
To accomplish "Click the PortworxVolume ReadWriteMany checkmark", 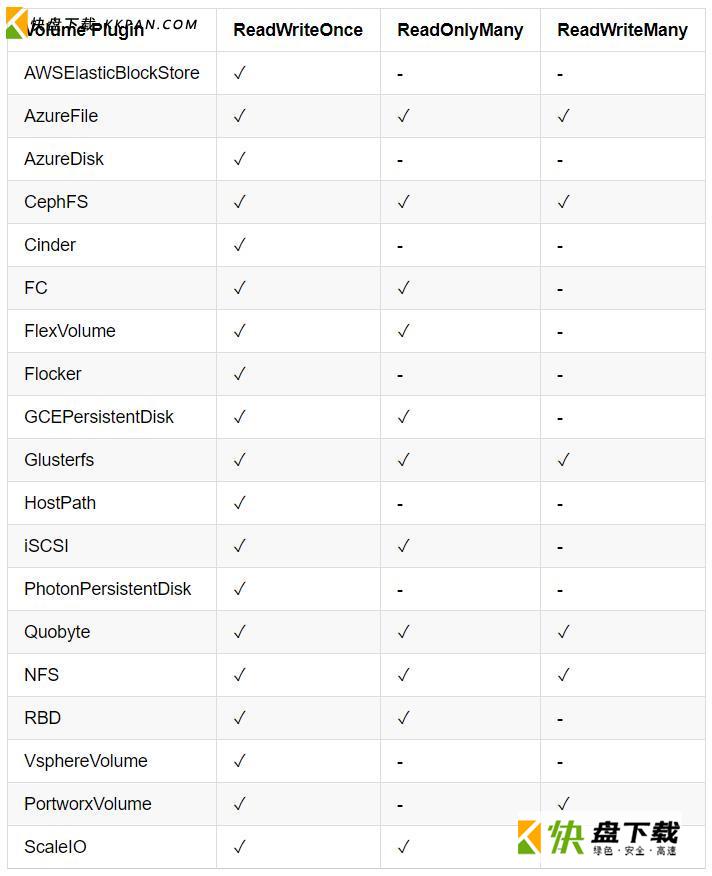I will click(563, 803).
